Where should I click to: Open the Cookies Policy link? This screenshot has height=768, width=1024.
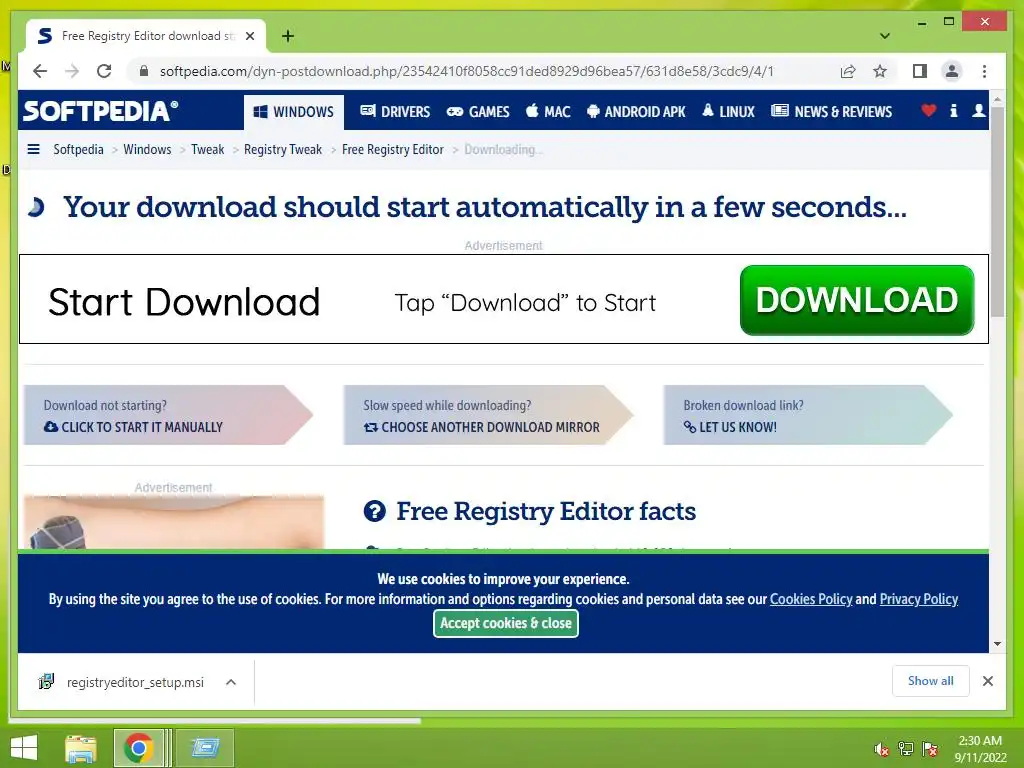coord(811,599)
